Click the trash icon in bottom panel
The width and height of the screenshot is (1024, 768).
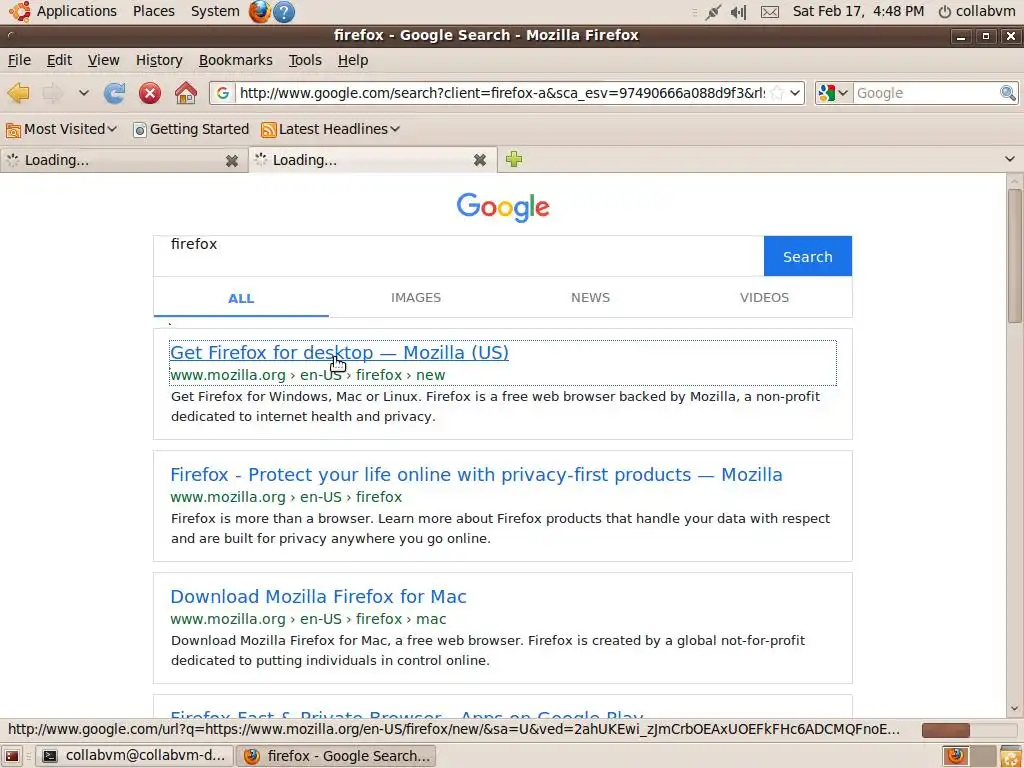1011,756
